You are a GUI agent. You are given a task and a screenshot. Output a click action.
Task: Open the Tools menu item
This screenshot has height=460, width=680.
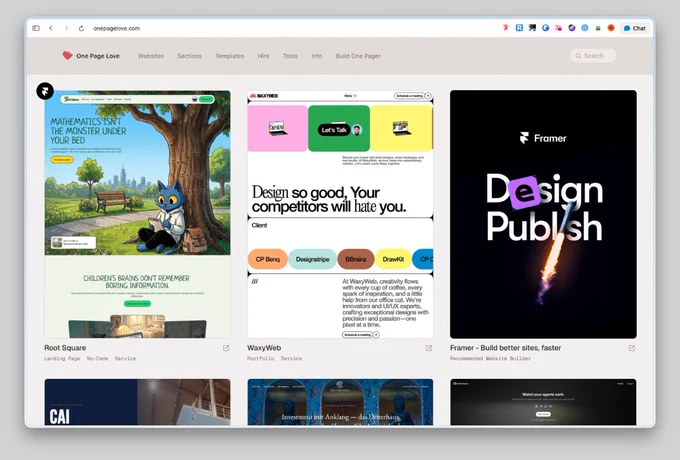(x=290, y=56)
